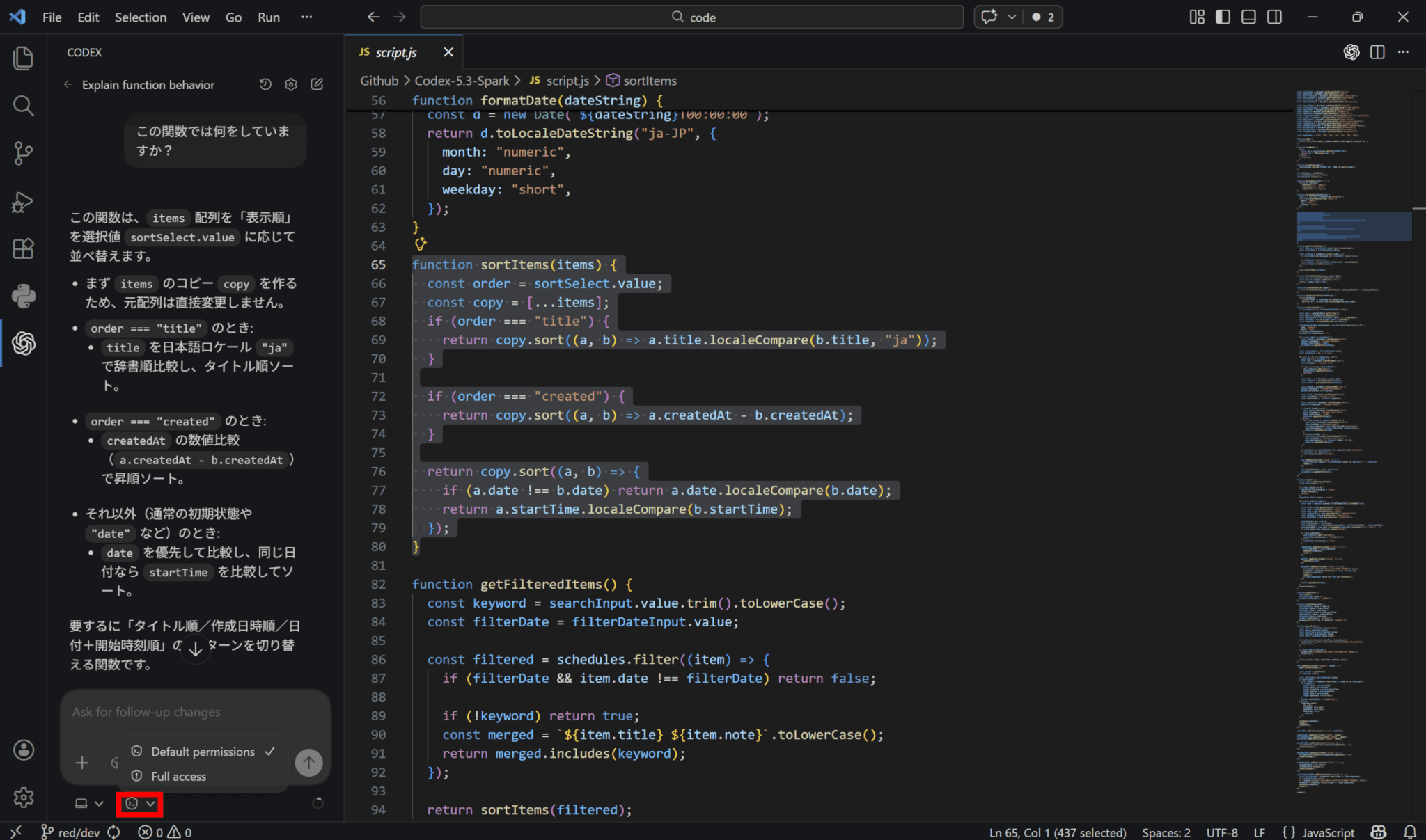Open Codex chat history icon
The image size is (1426, 840).
pyautogui.click(x=265, y=84)
